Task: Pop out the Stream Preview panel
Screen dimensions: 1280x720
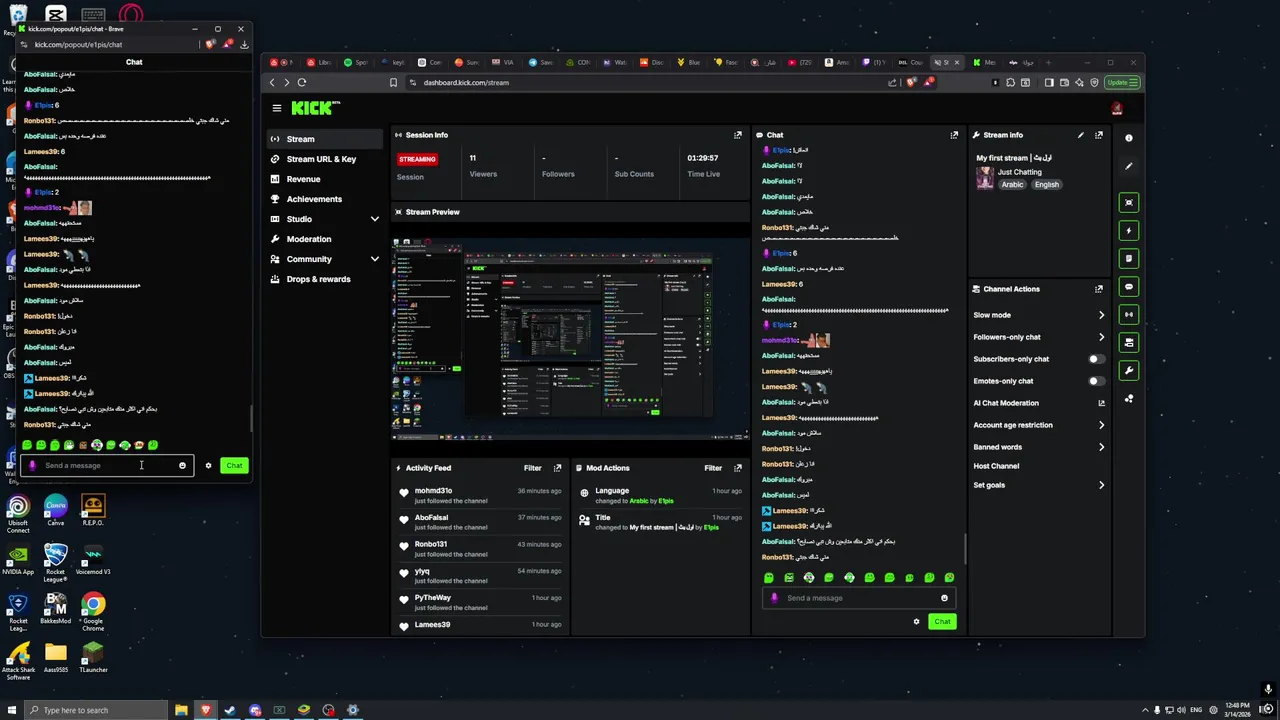Action: coord(738,212)
